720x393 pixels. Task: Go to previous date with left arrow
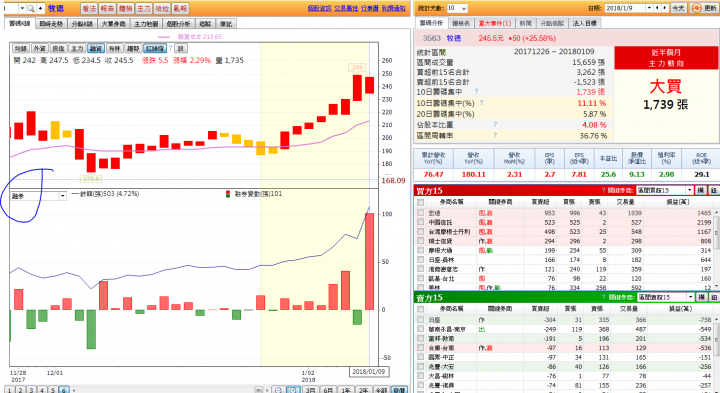657,8
